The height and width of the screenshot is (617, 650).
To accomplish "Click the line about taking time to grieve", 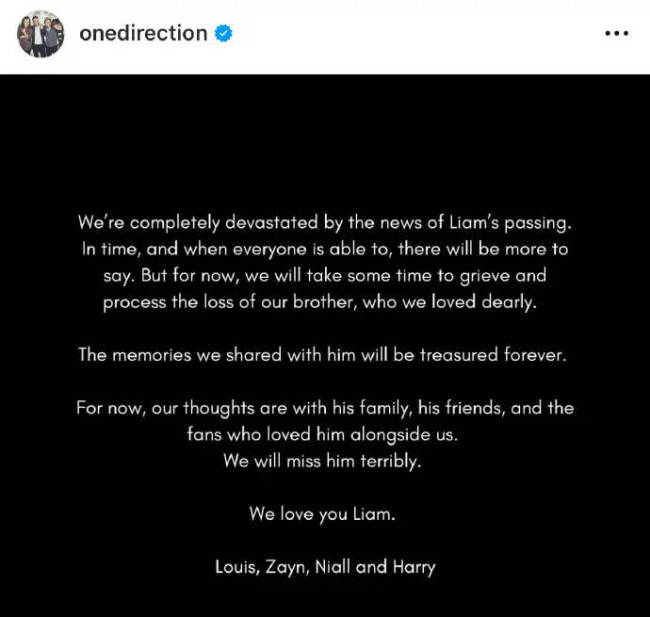I will tap(325, 275).
